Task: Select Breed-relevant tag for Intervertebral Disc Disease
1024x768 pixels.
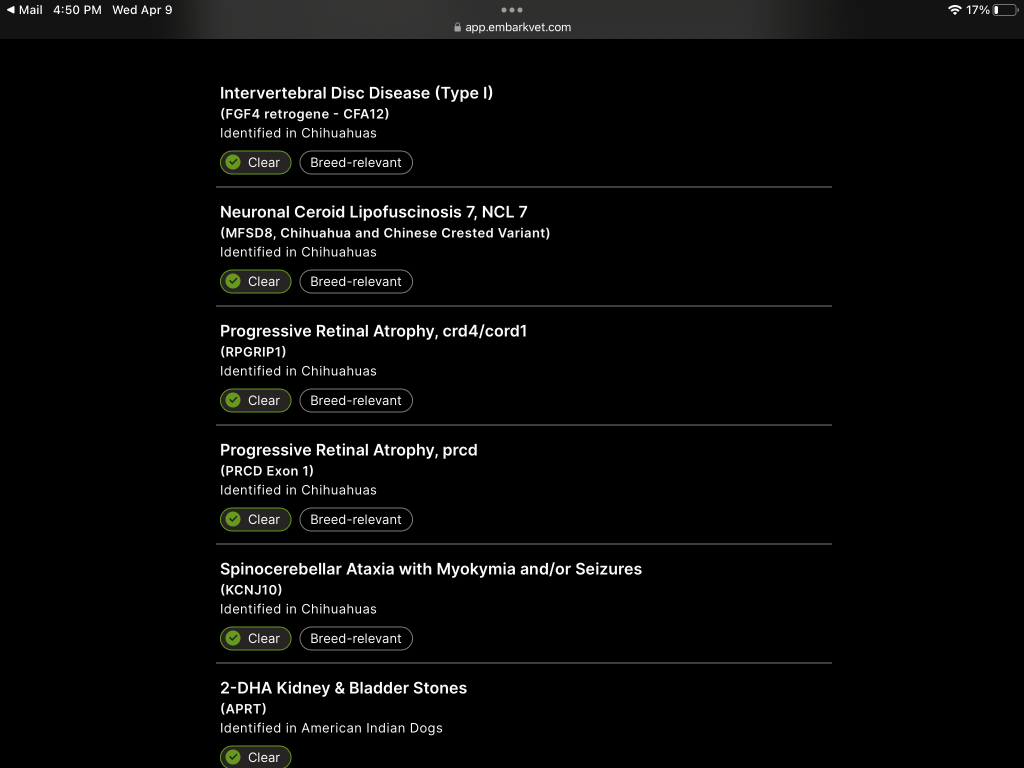Action: (x=356, y=162)
